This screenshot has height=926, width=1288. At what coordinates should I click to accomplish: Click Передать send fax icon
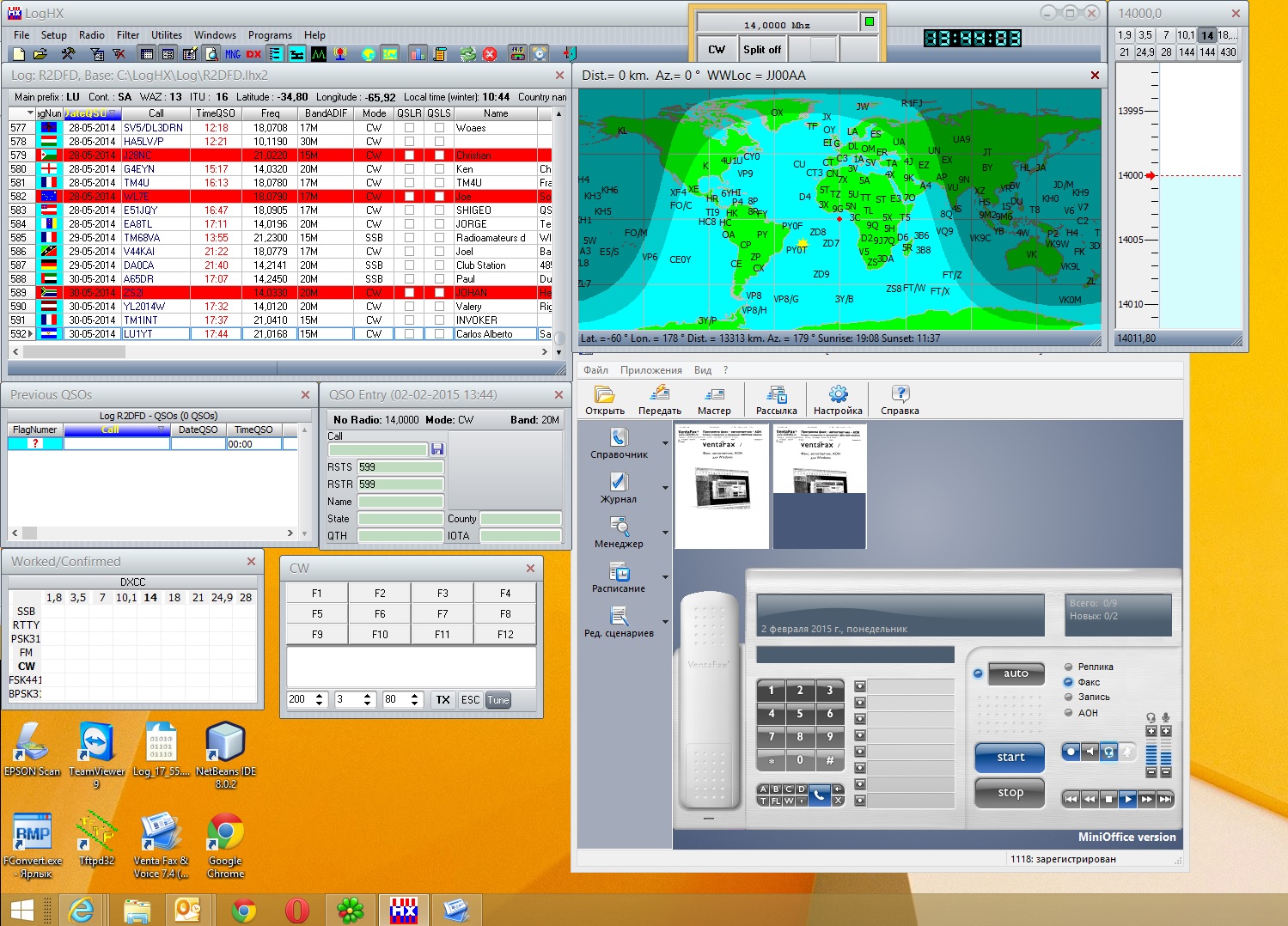(x=660, y=400)
